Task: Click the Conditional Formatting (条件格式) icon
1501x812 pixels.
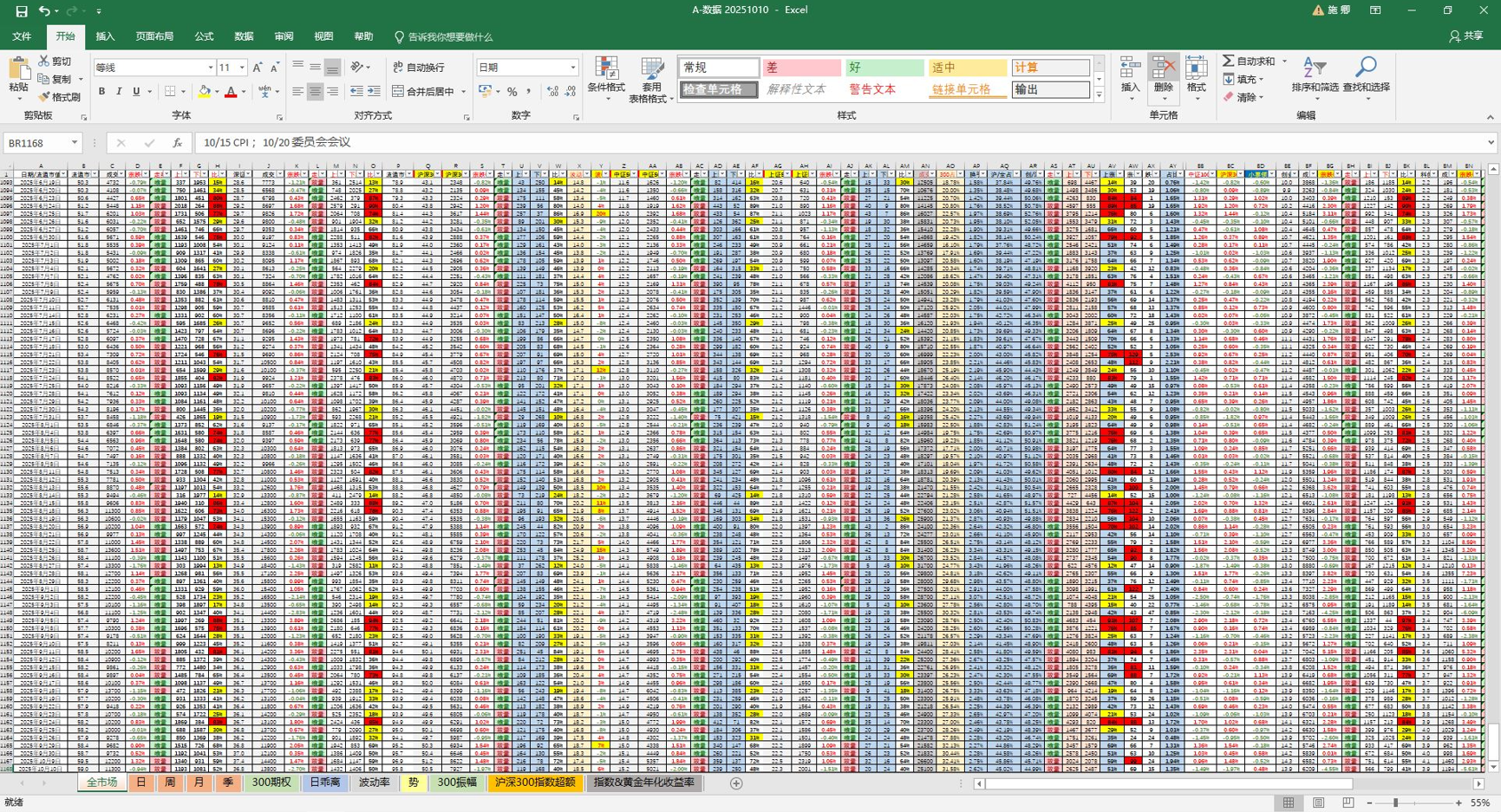Action: (606, 71)
